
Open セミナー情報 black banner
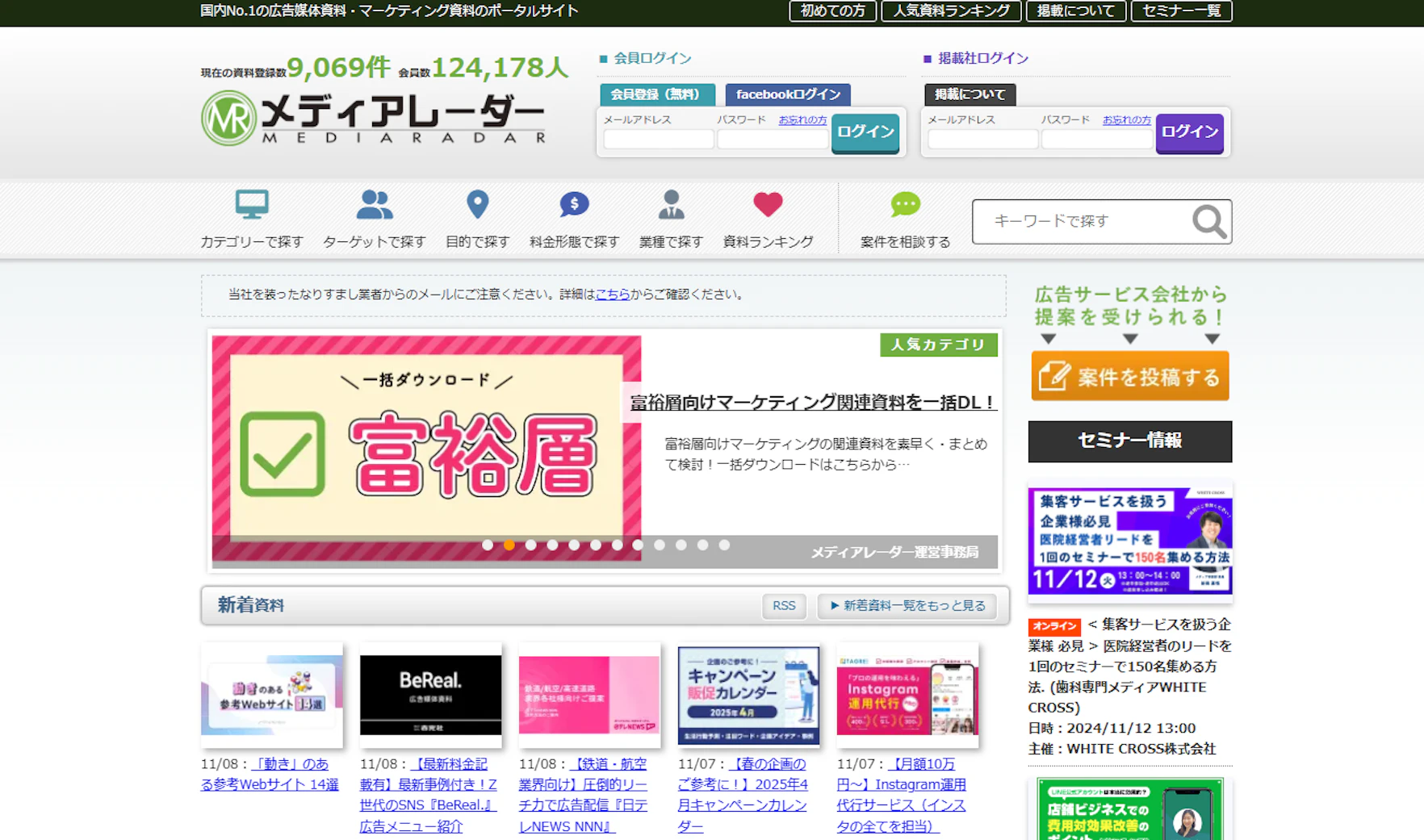coord(1130,441)
